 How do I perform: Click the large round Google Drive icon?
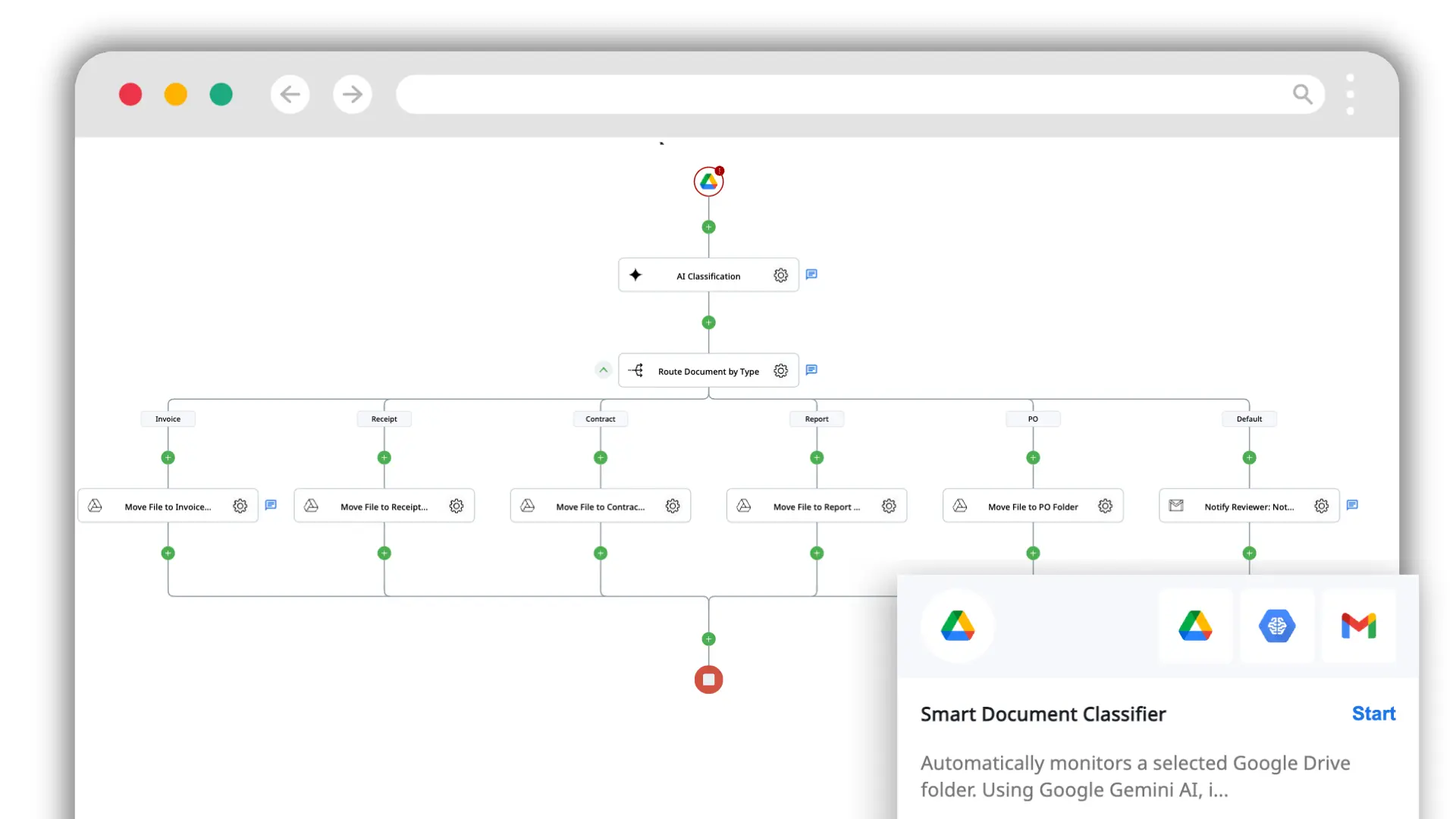[x=958, y=626]
